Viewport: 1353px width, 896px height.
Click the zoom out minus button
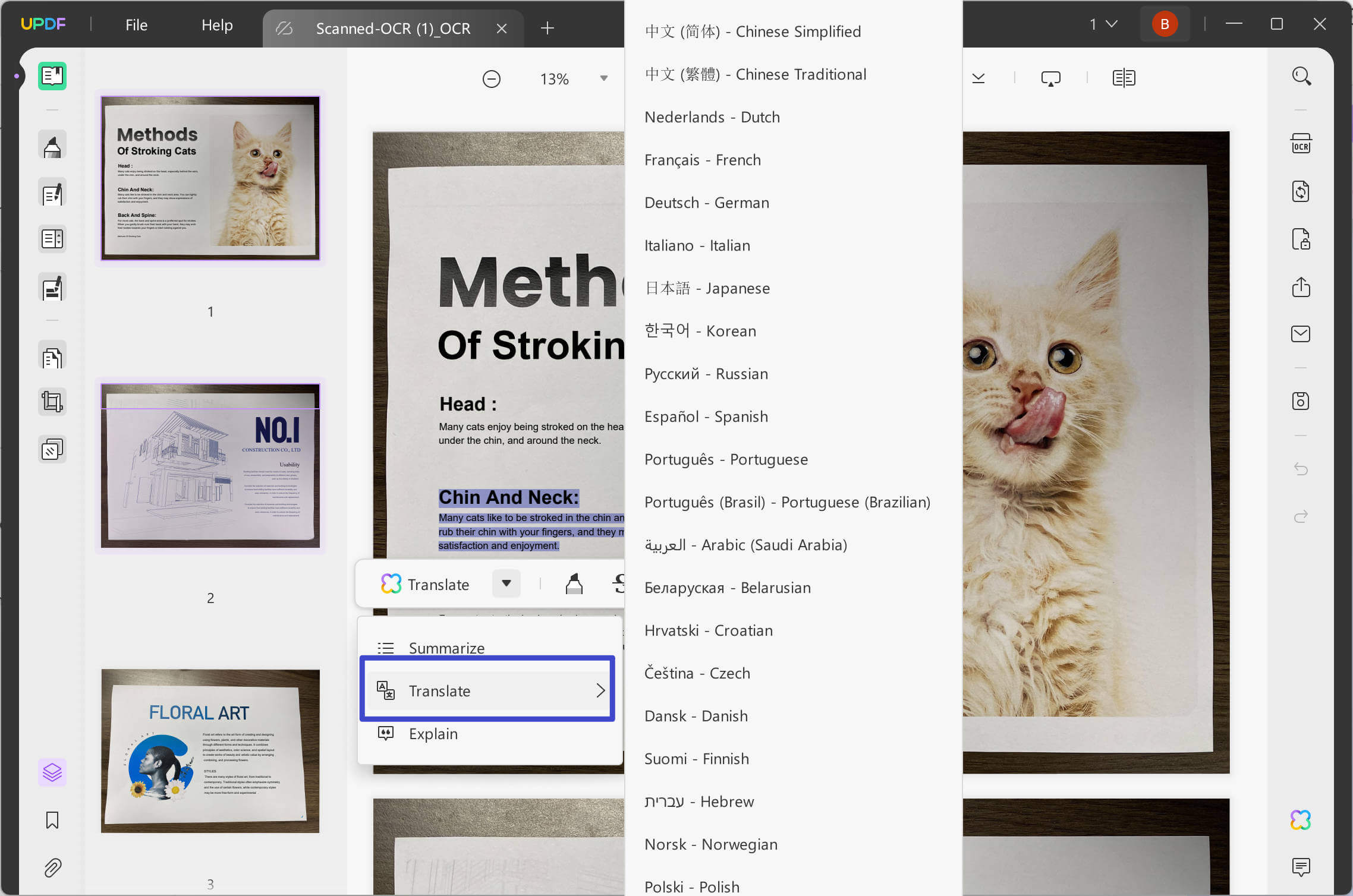(491, 78)
